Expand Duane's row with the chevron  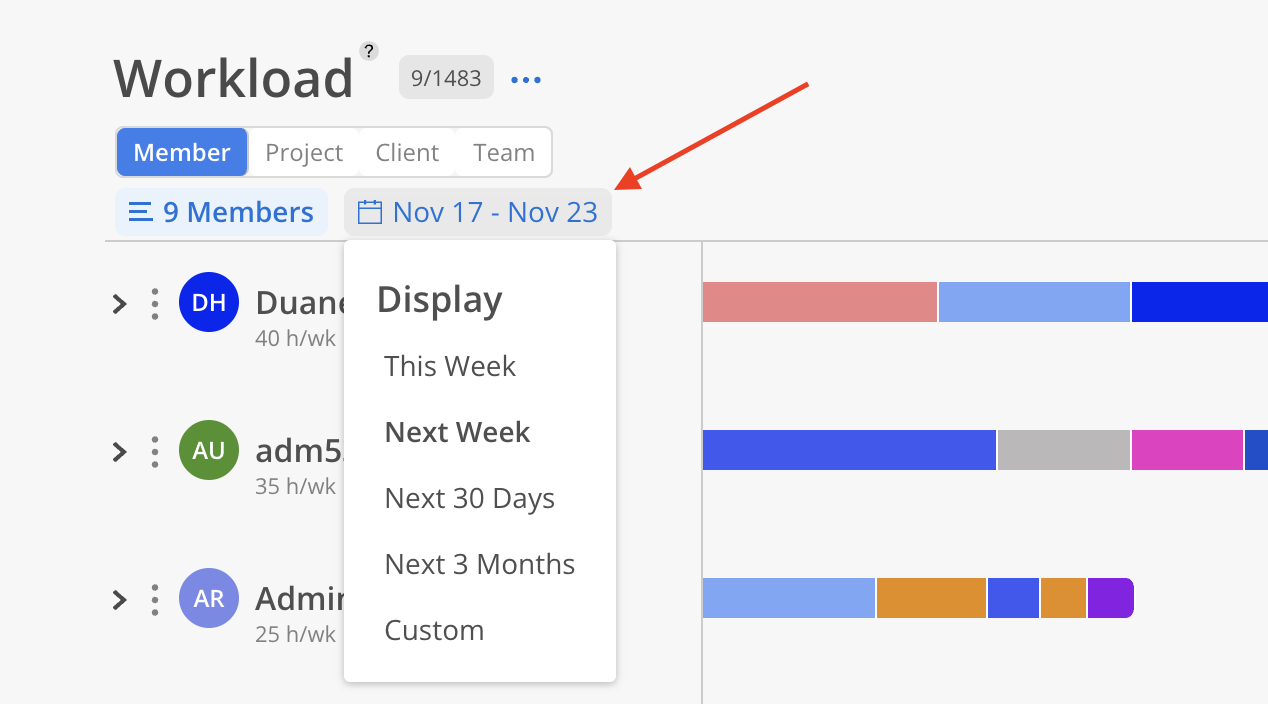tap(120, 304)
